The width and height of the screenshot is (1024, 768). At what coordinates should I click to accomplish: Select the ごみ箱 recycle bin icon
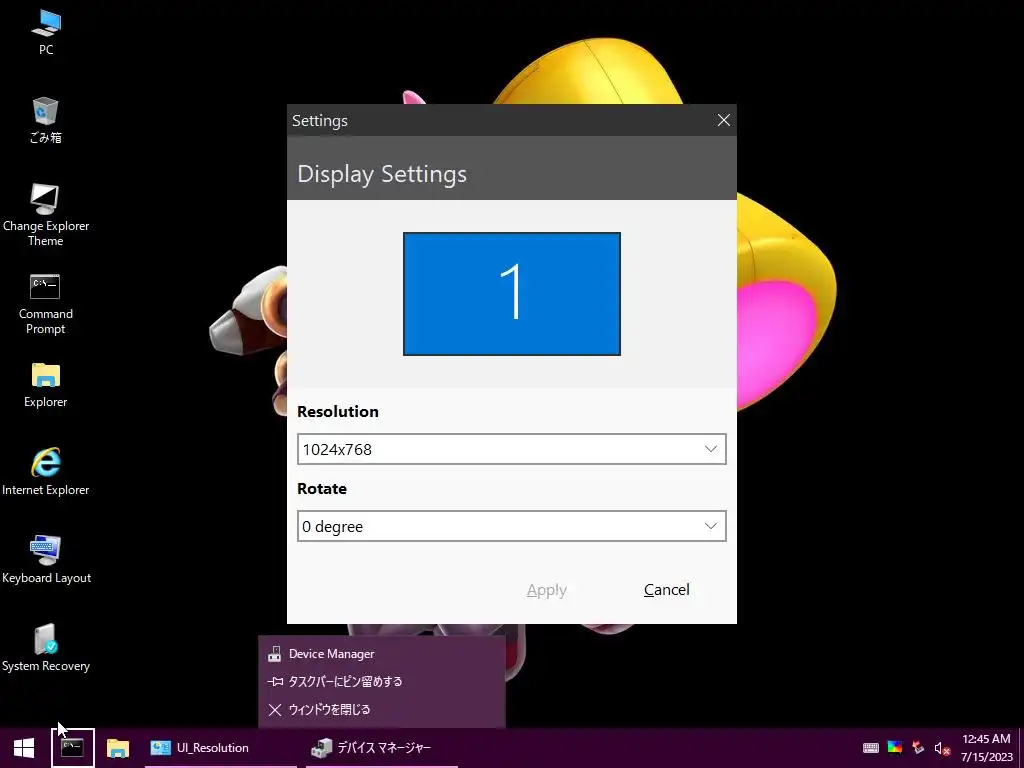click(x=46, y=120)
